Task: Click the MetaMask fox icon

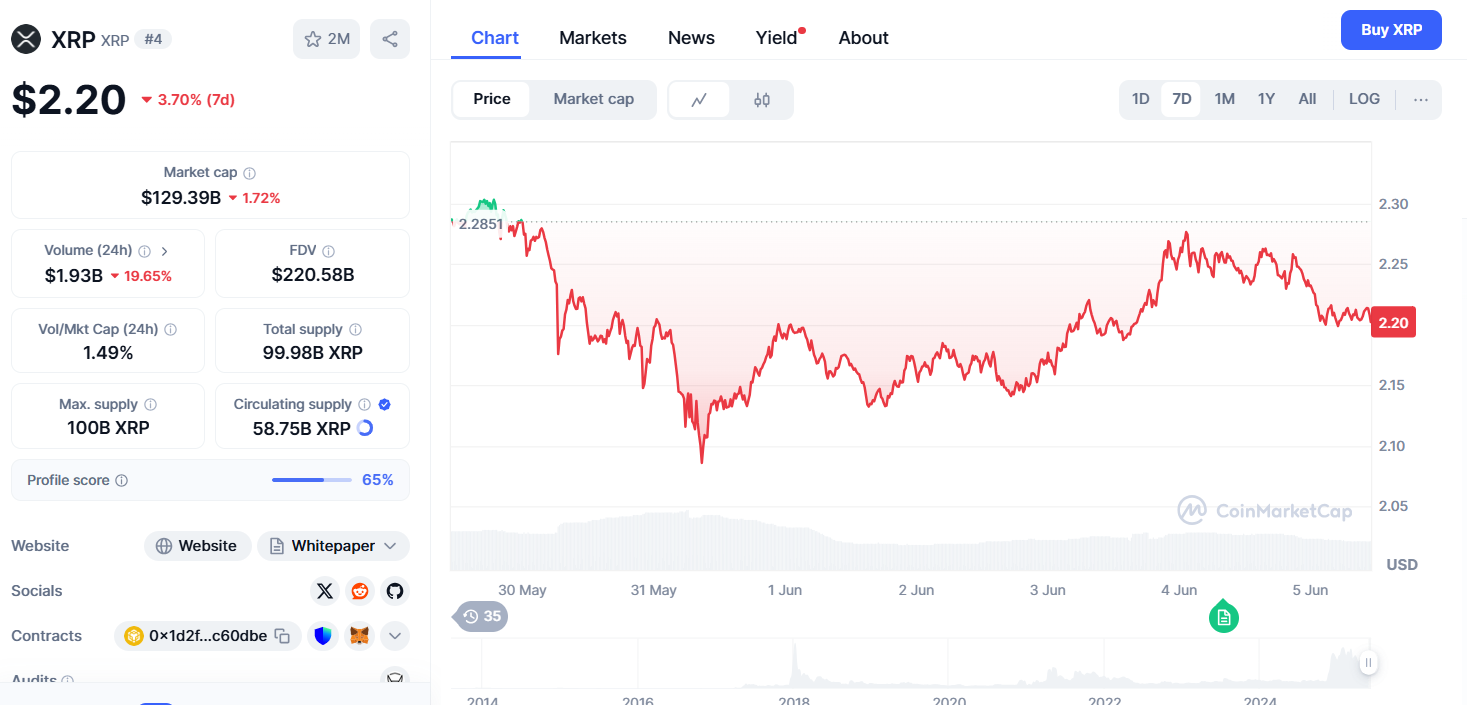Action: pyautogui.click(x=359, y=636)
